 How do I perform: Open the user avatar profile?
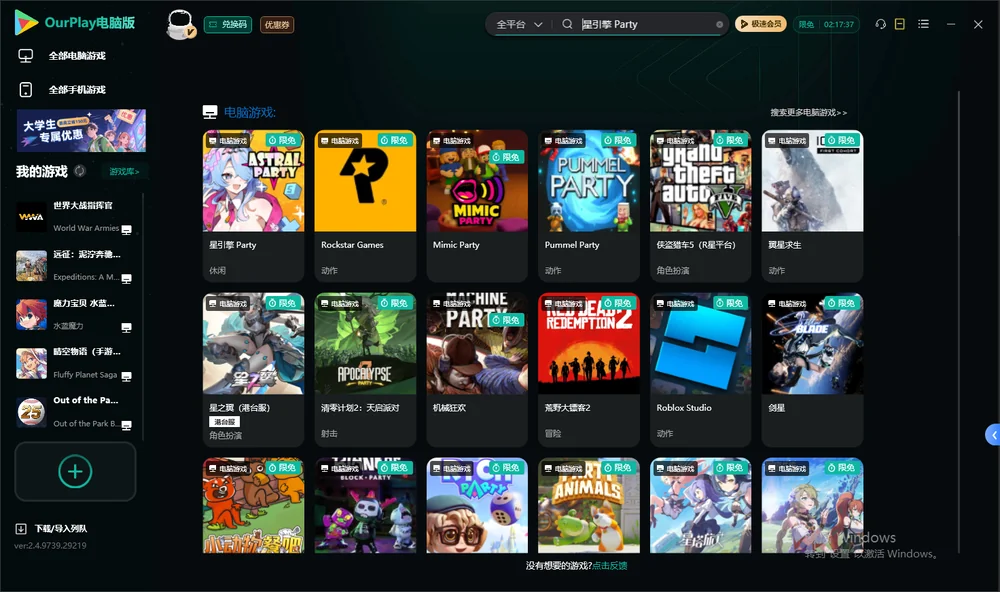[180, 25]
